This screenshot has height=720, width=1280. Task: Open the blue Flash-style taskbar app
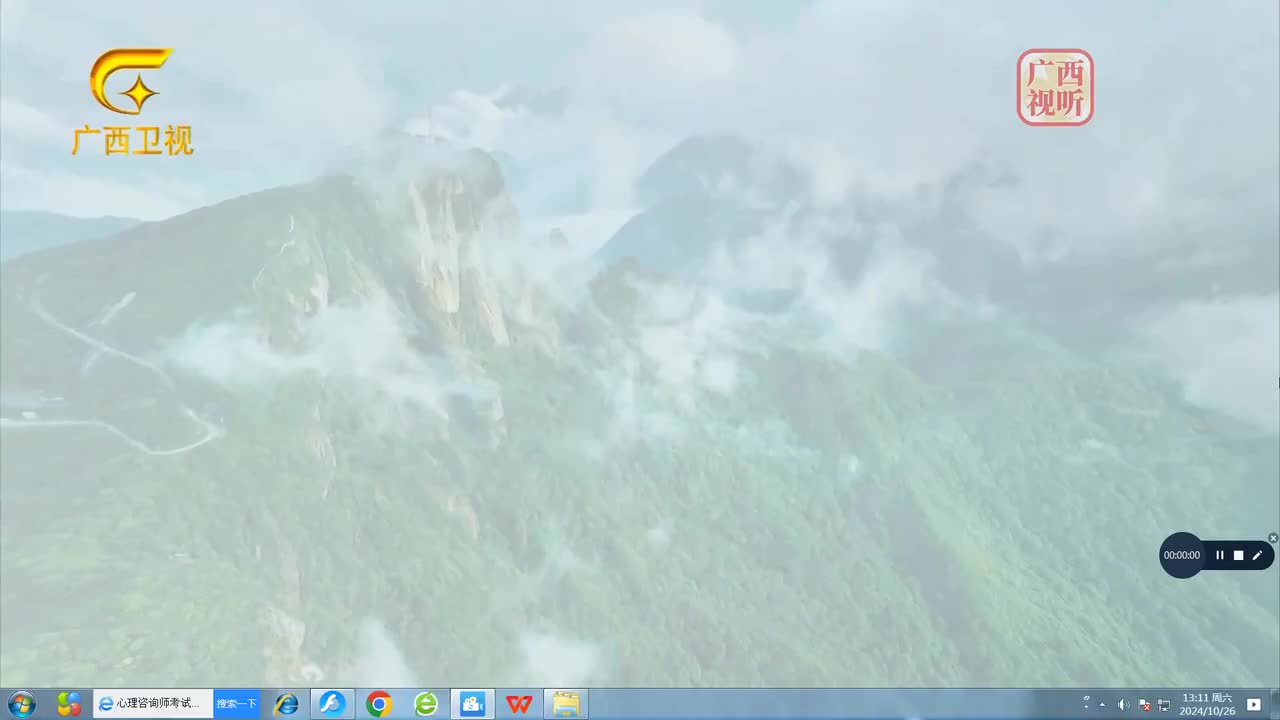332,704
